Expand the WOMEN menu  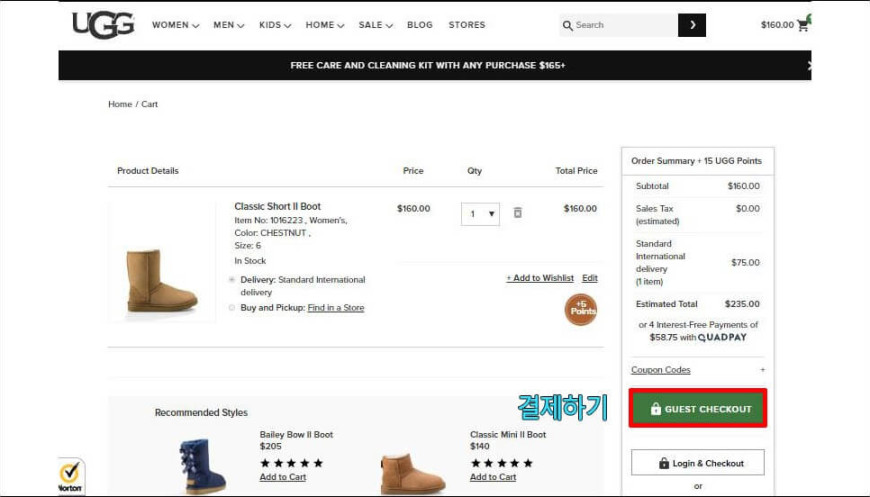coord(175,25)
